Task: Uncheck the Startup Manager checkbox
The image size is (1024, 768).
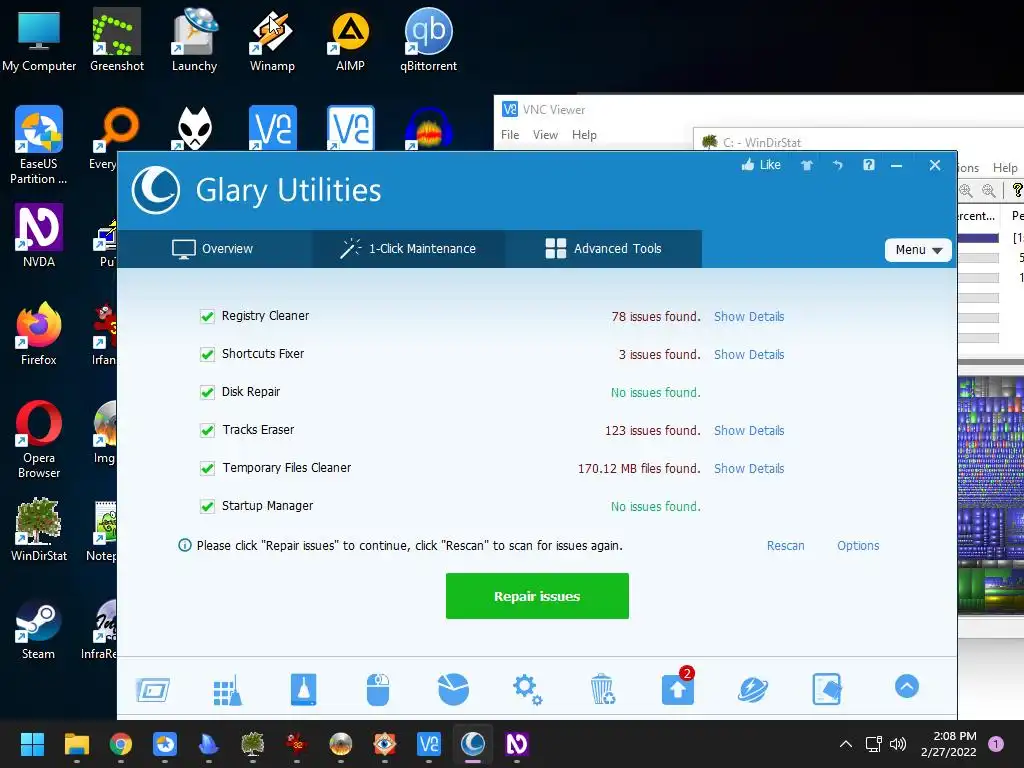Action: coord(207,506)
